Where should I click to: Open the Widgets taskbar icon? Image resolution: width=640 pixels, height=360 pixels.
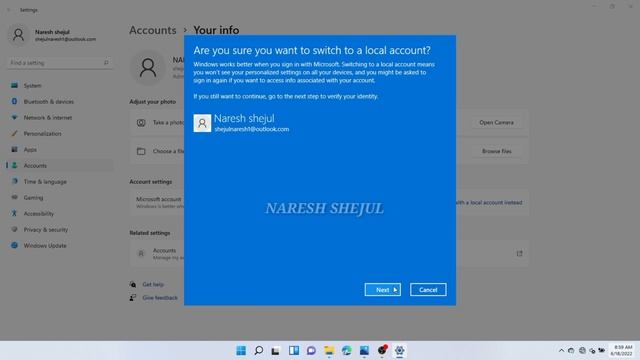[294, 351]
